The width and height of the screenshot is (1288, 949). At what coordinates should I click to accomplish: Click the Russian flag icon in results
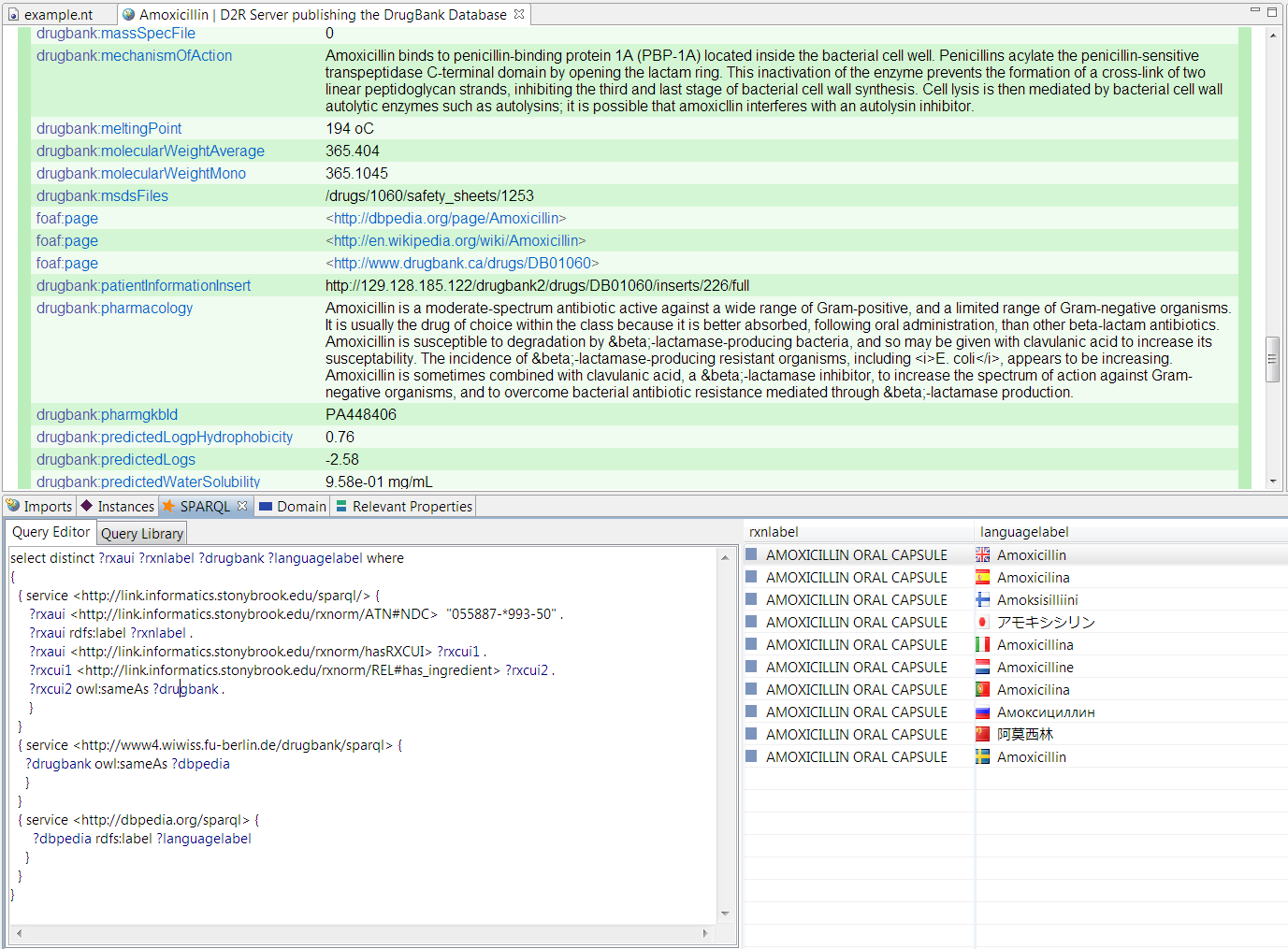pos(982,712)
